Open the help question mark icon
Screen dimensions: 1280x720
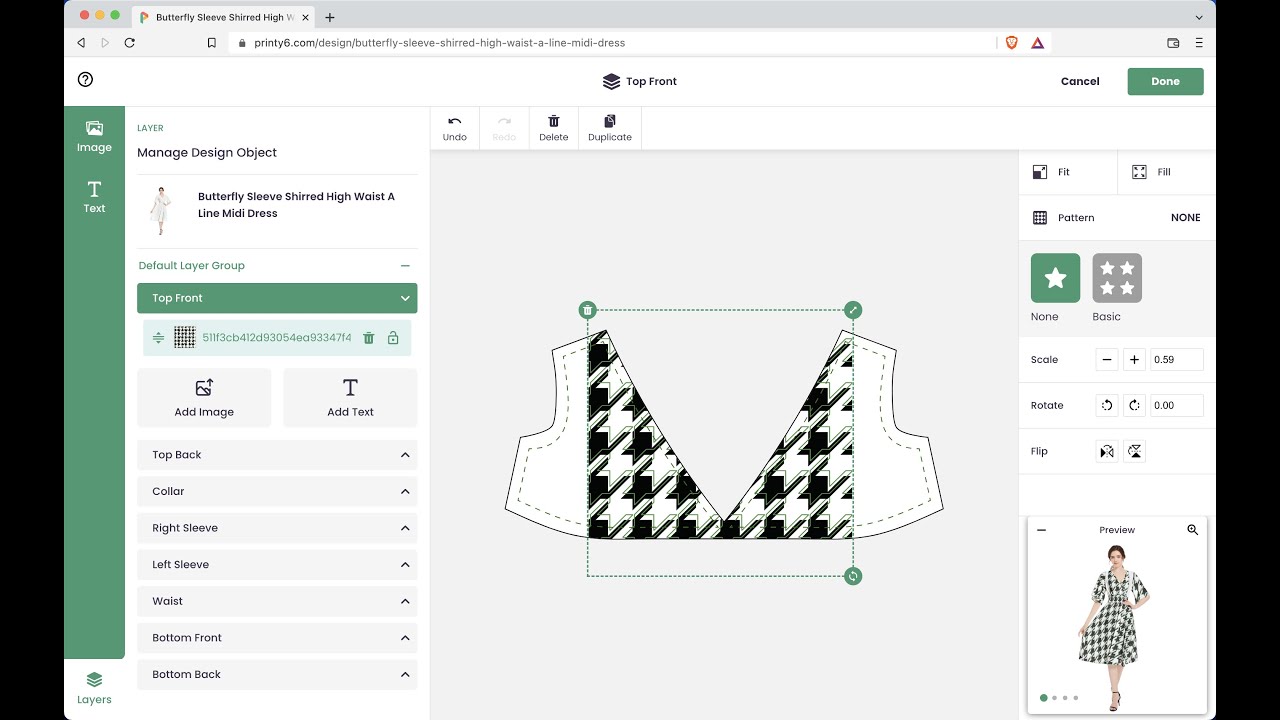pyautogui.click(x=85, y=80)
